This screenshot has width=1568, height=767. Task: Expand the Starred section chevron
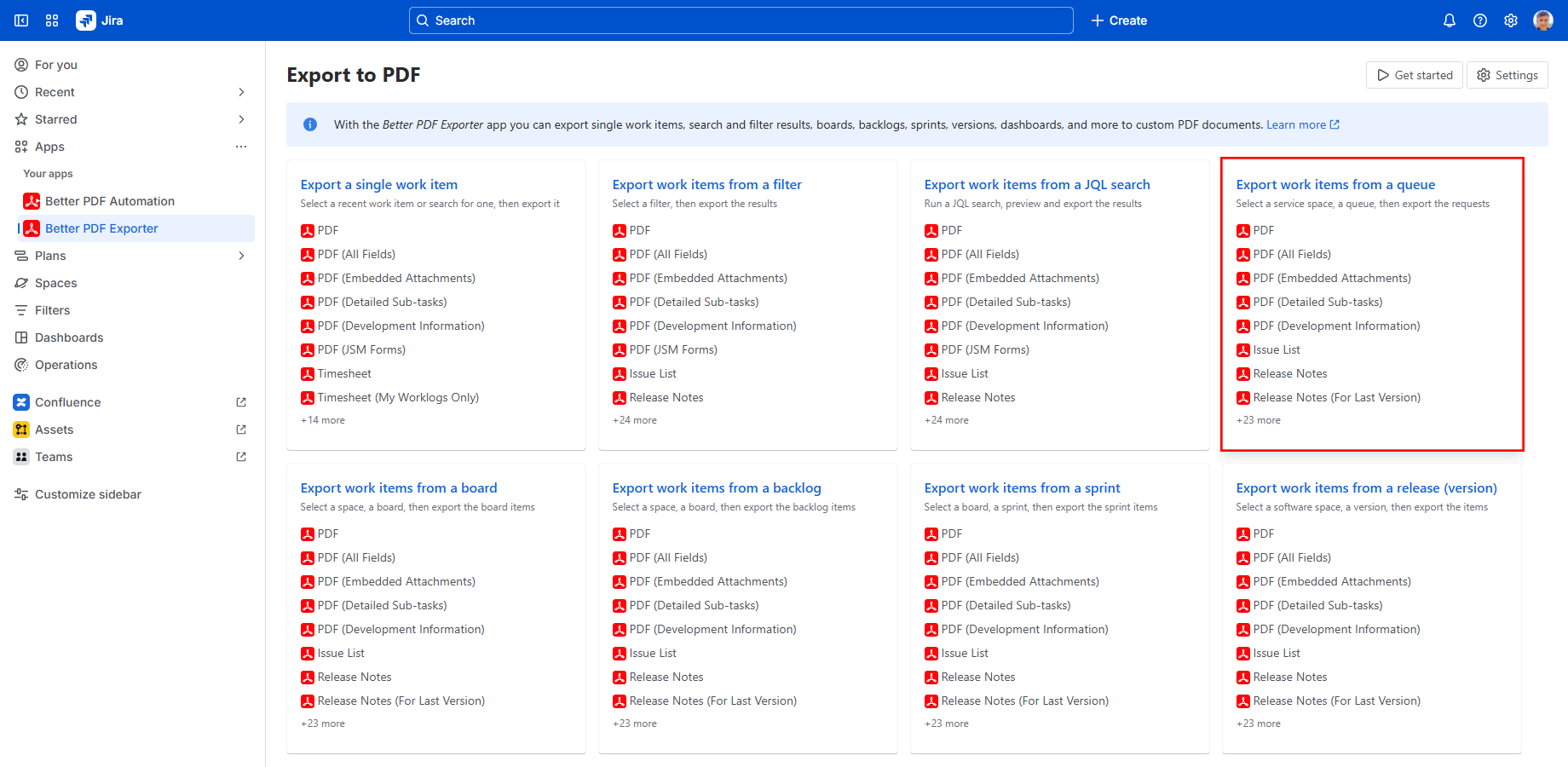coord(241,119)
